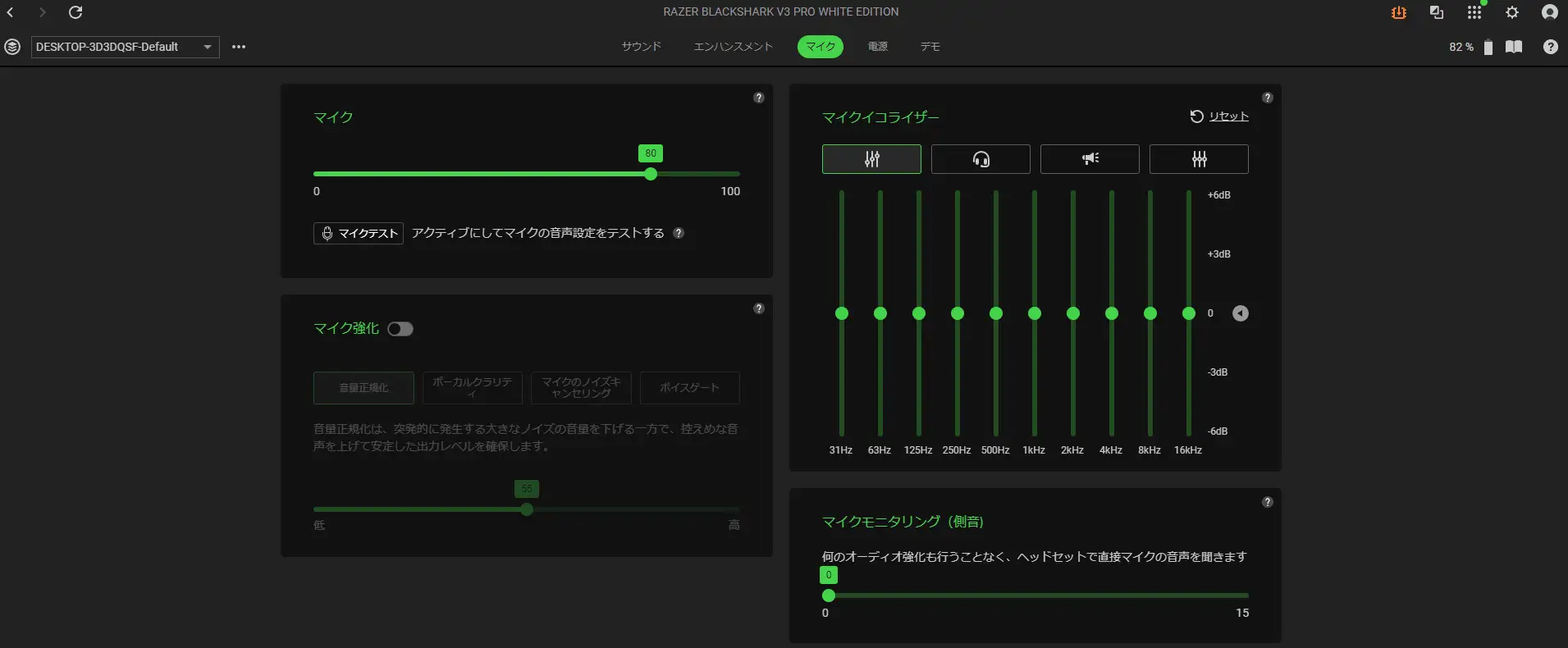Open the orange notification icon
1568x648 pixels.
pyautogui.click(x=1399, y=12)
